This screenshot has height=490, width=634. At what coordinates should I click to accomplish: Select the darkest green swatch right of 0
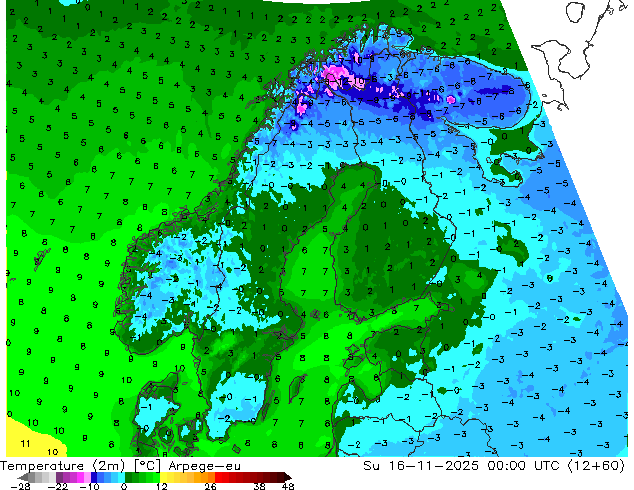point(128,477)
